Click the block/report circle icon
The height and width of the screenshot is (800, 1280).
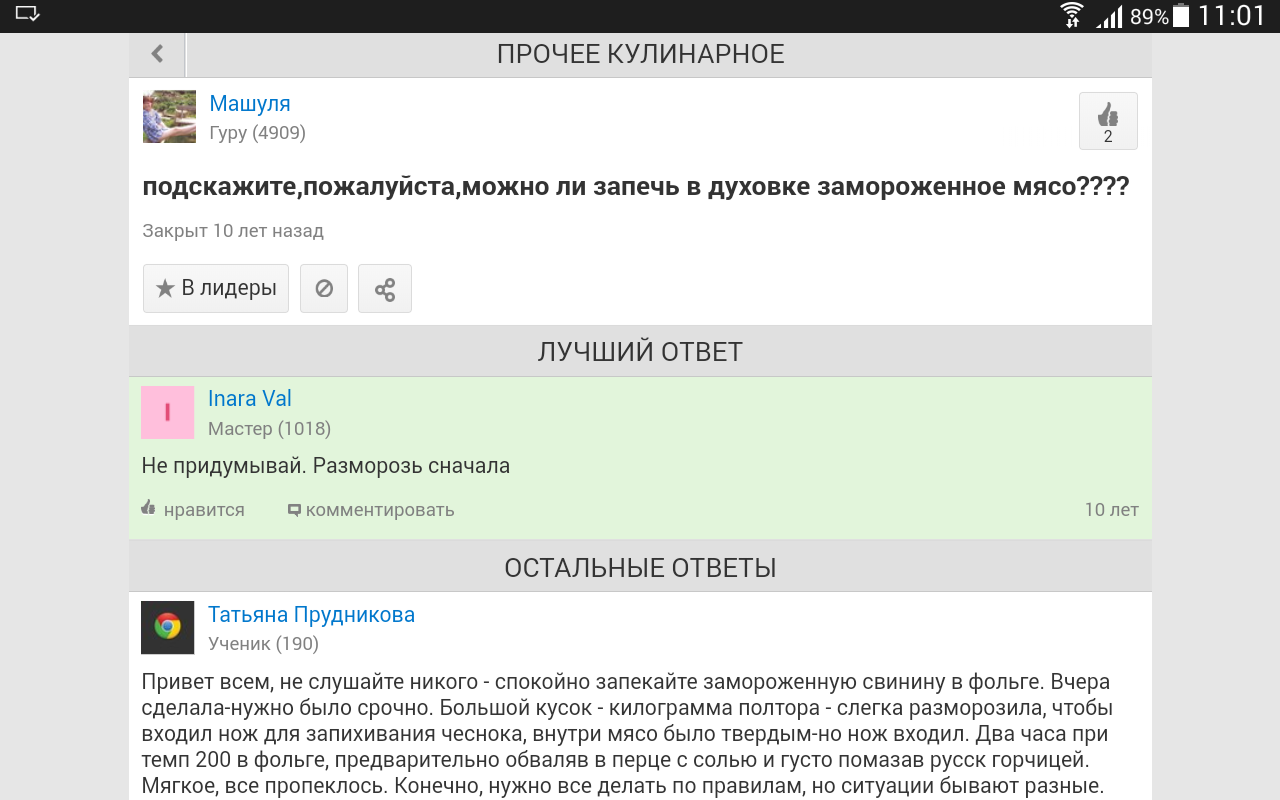[324, 289]
